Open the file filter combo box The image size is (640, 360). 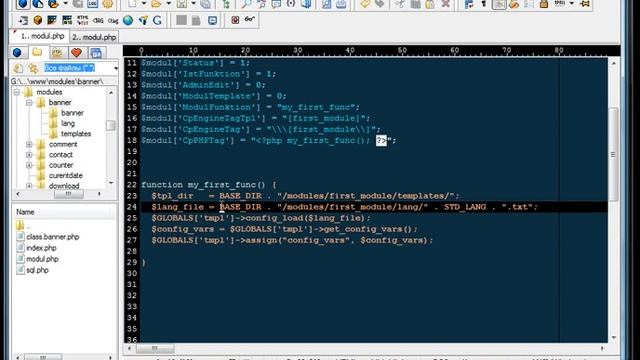pyautogui.click(x=80, y=68)
